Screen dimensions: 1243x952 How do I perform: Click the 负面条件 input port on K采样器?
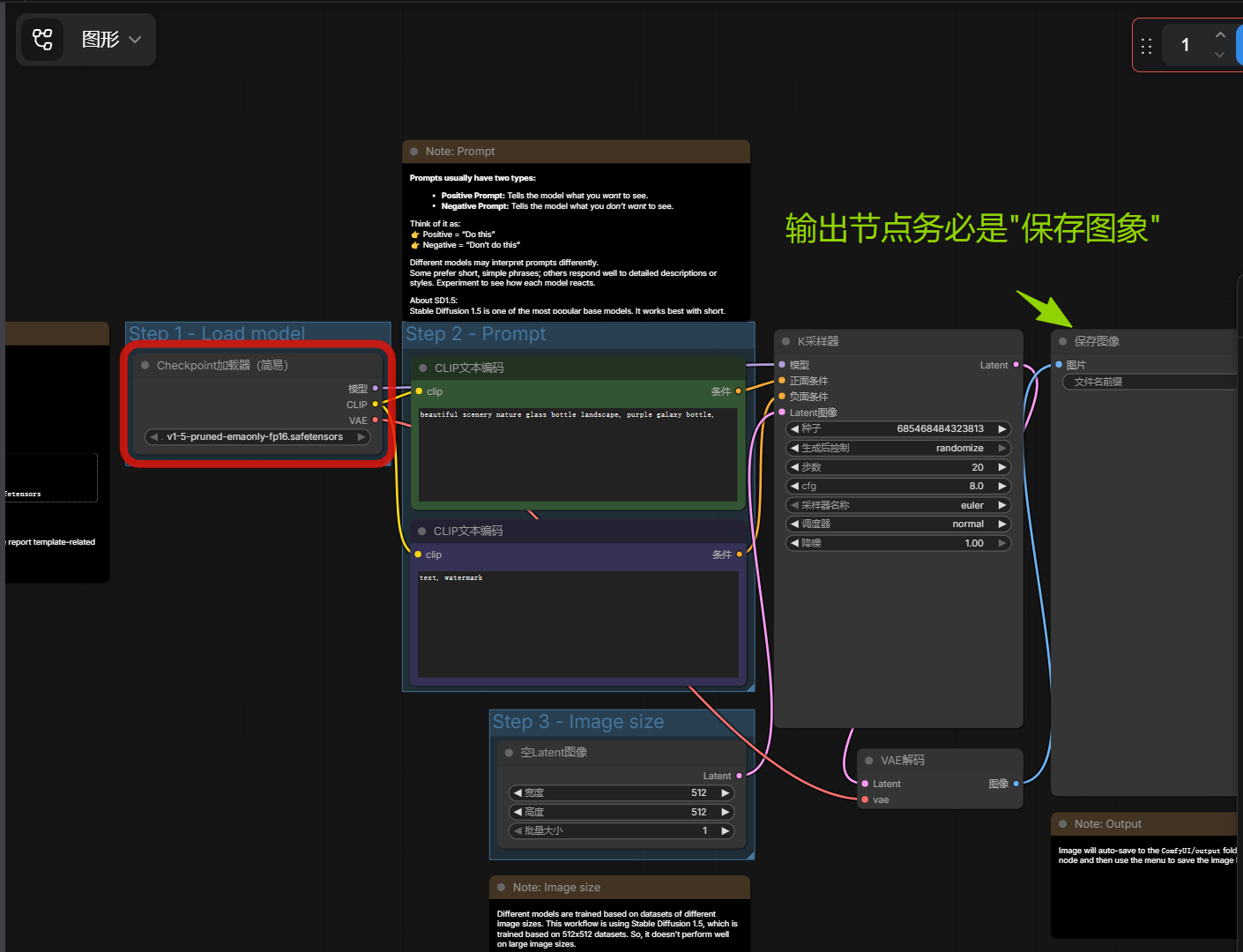(782, 397)
